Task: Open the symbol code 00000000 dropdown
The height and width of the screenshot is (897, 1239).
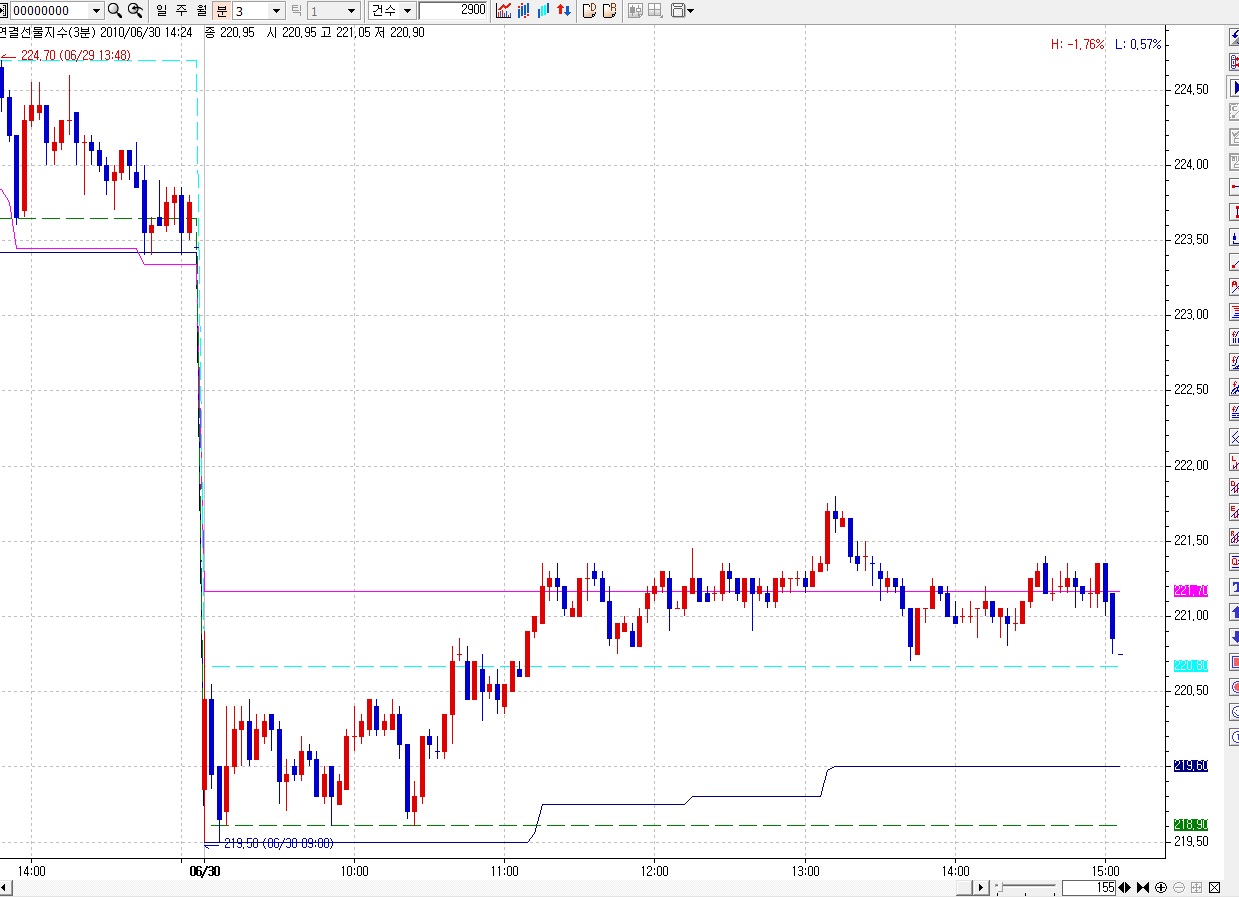Action: pos(96,11)
